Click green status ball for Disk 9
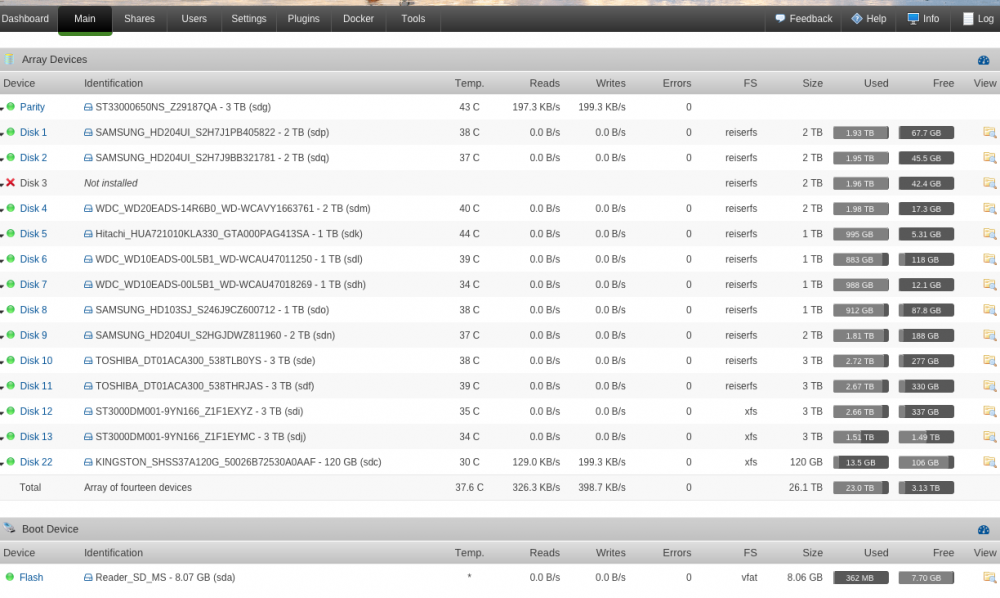This screenshot has height=598, width=1000. click(x=10, y=335)
